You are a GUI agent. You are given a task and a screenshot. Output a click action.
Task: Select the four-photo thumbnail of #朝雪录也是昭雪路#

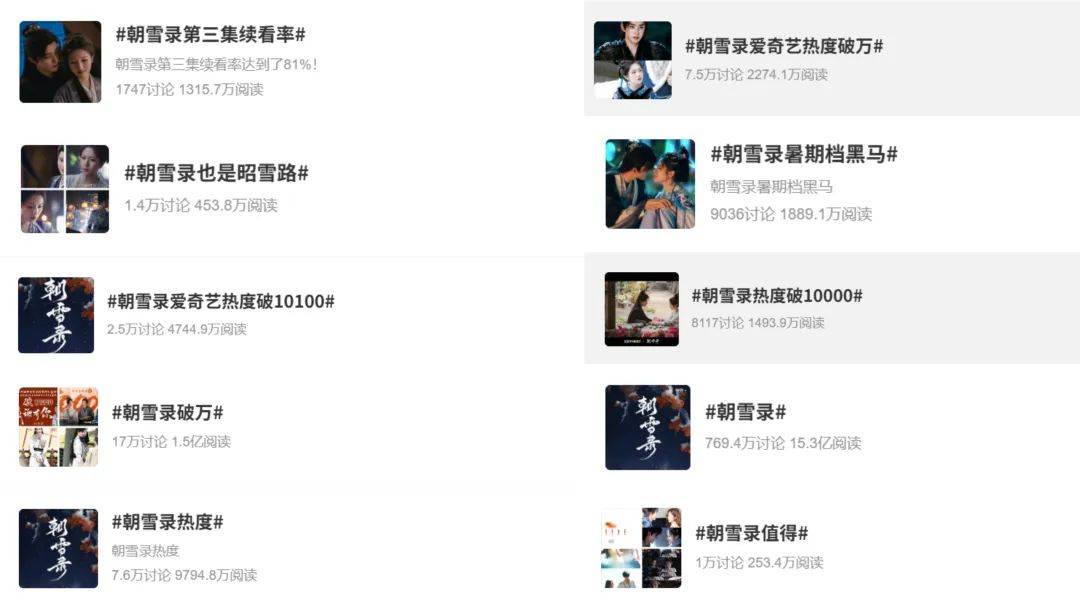tap(65, 189)
